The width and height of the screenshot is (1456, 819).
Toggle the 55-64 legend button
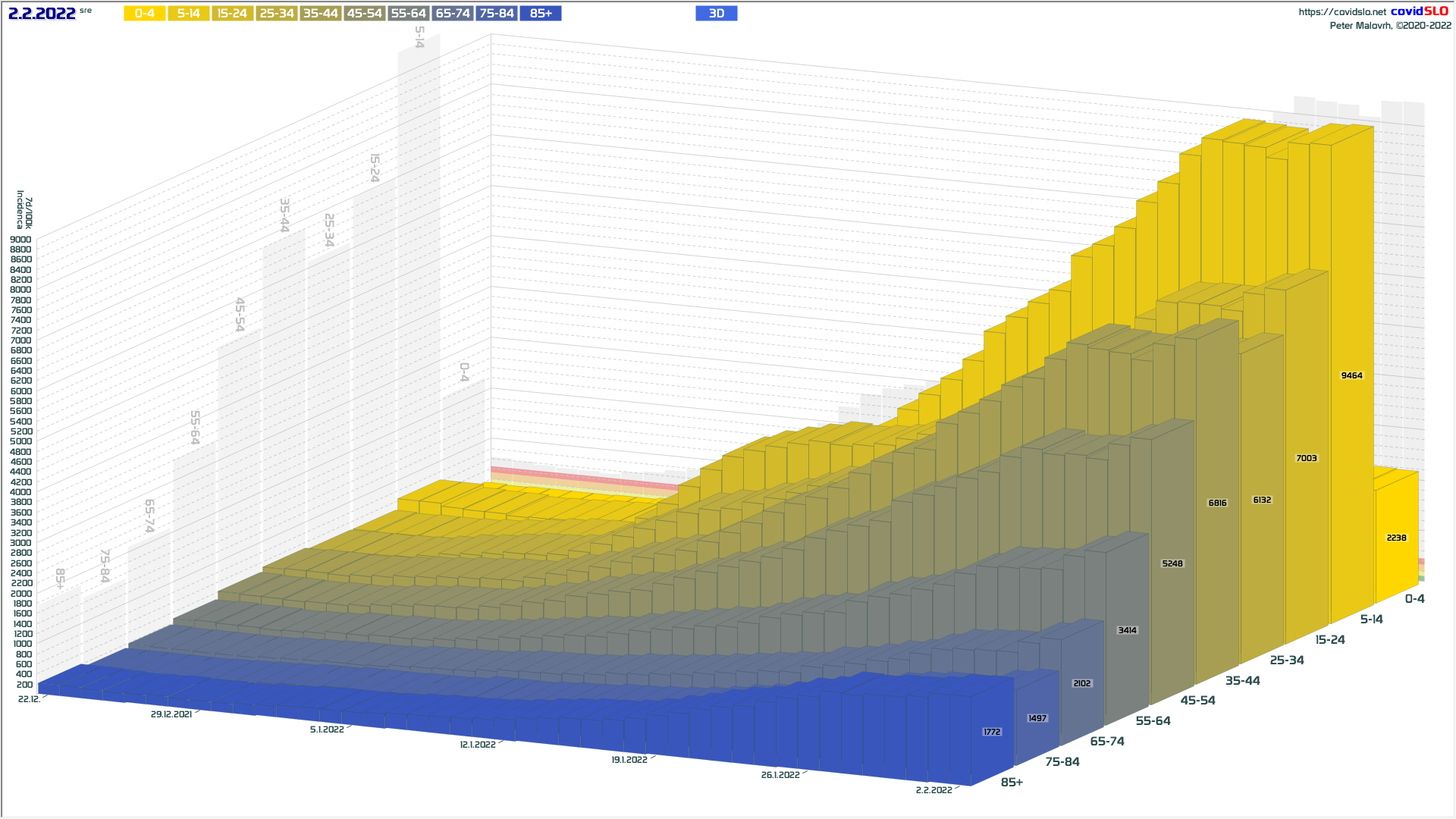coord(408,14)
